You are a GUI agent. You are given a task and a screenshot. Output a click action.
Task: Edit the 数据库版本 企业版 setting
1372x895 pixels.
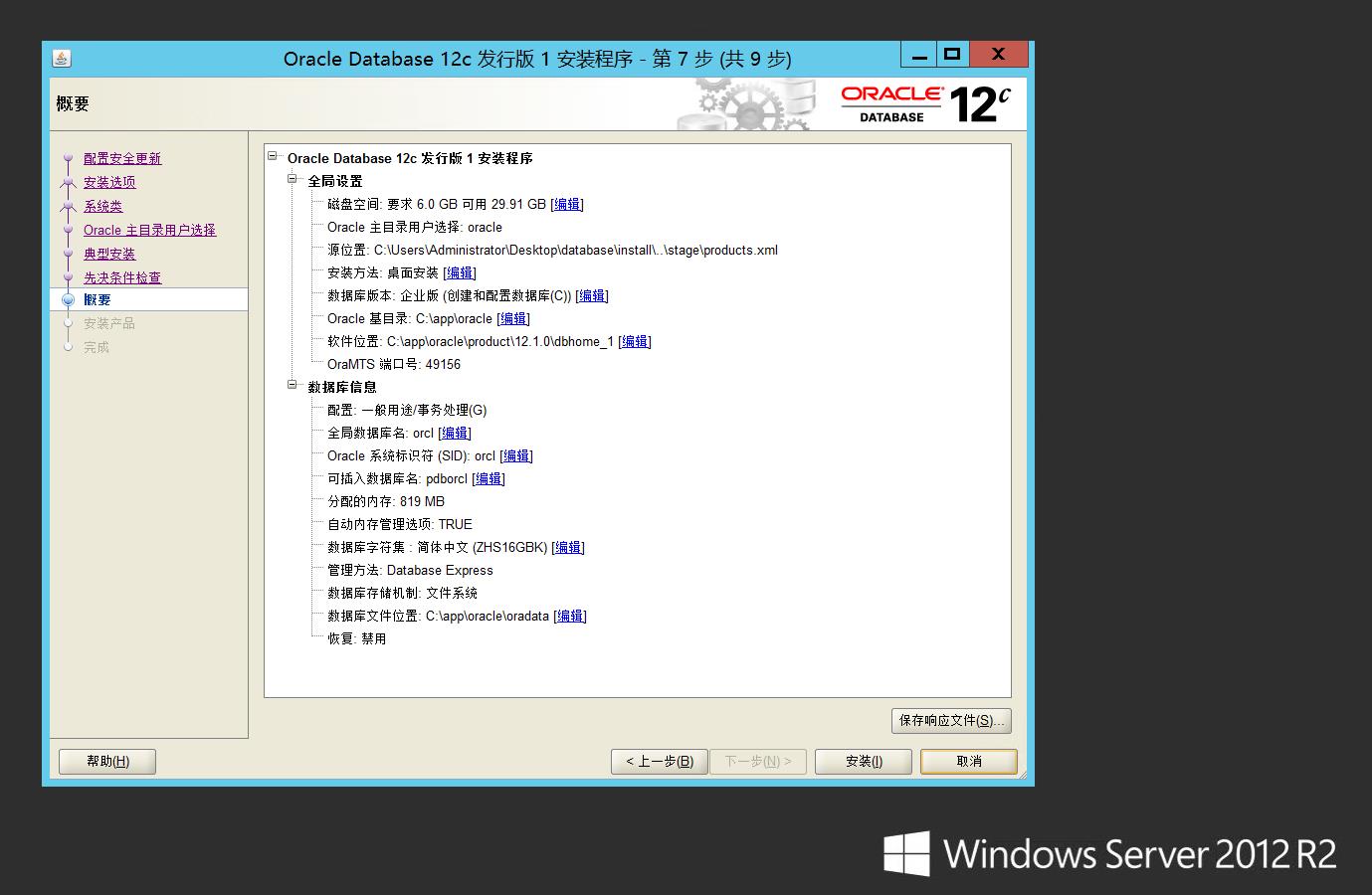tap(592, 295)
